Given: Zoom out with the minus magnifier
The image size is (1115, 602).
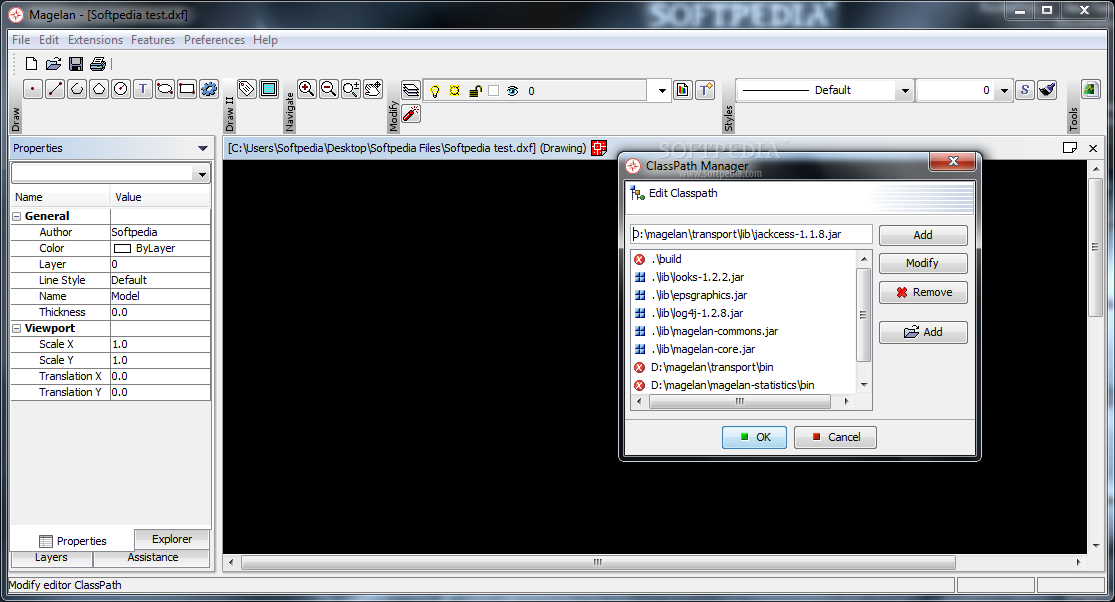Looking at the screenshot, I should [x=329, y=89].
